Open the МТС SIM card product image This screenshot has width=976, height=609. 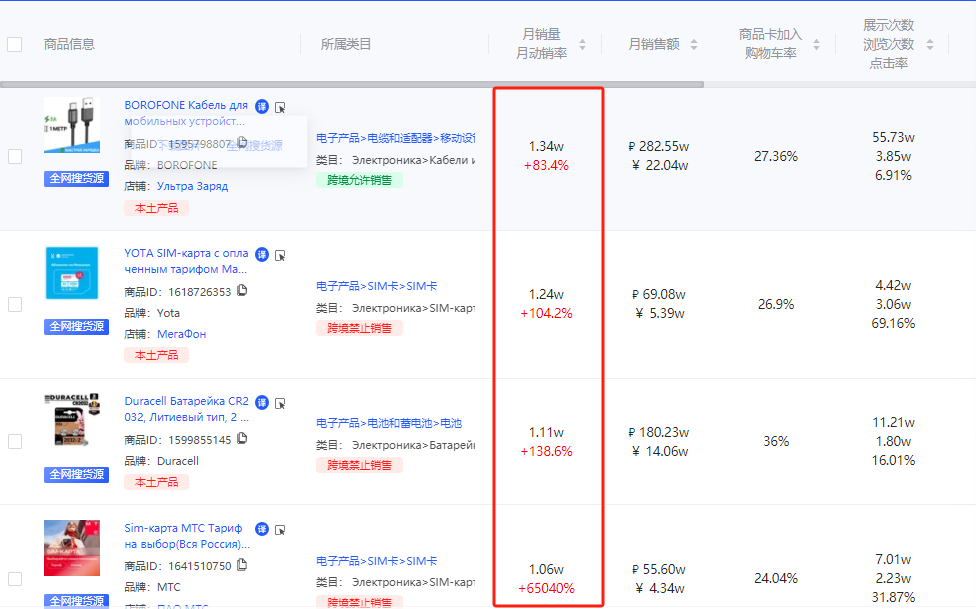pyautogui.click(x=72, y=548)
